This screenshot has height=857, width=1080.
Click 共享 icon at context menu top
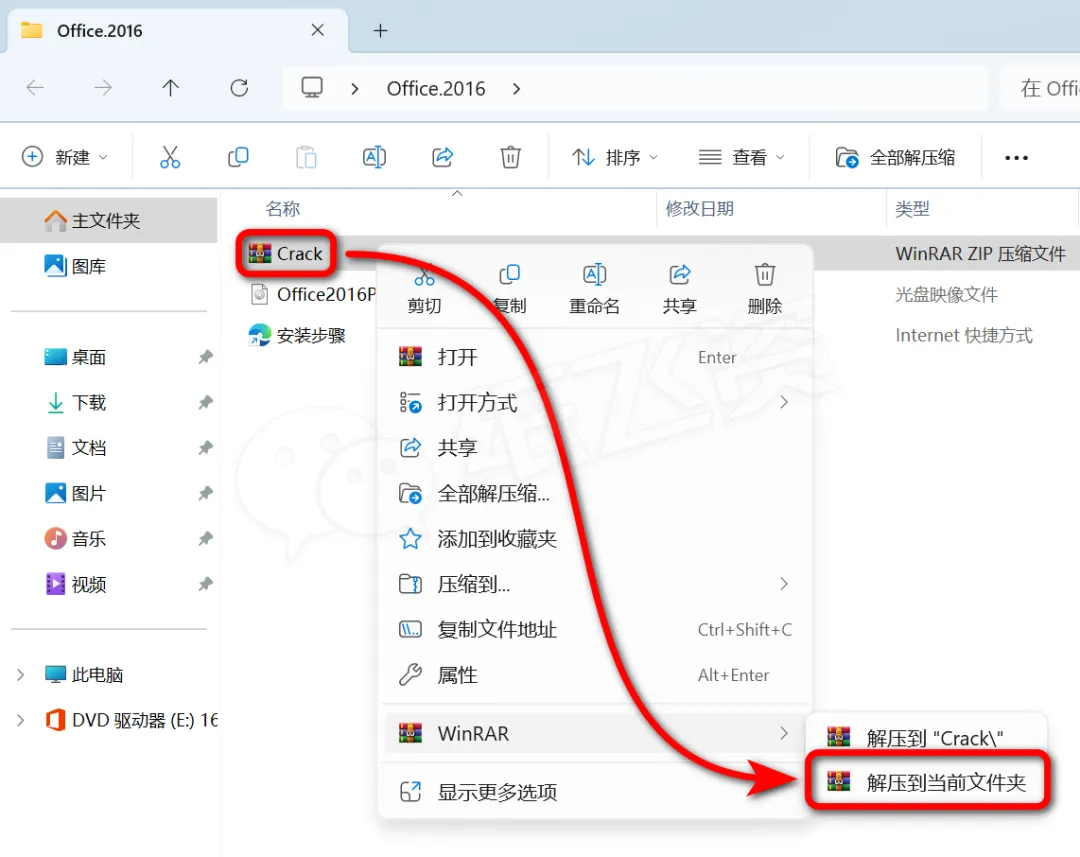(x=680, y=289)
